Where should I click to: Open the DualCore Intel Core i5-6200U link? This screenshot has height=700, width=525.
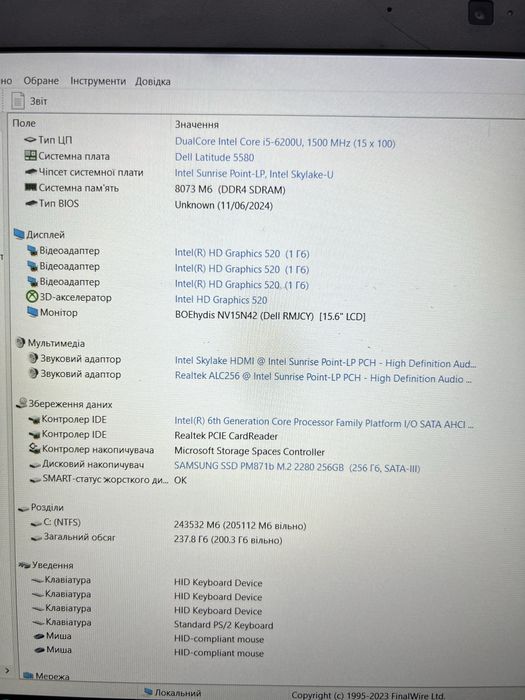[x=285, y=142]
